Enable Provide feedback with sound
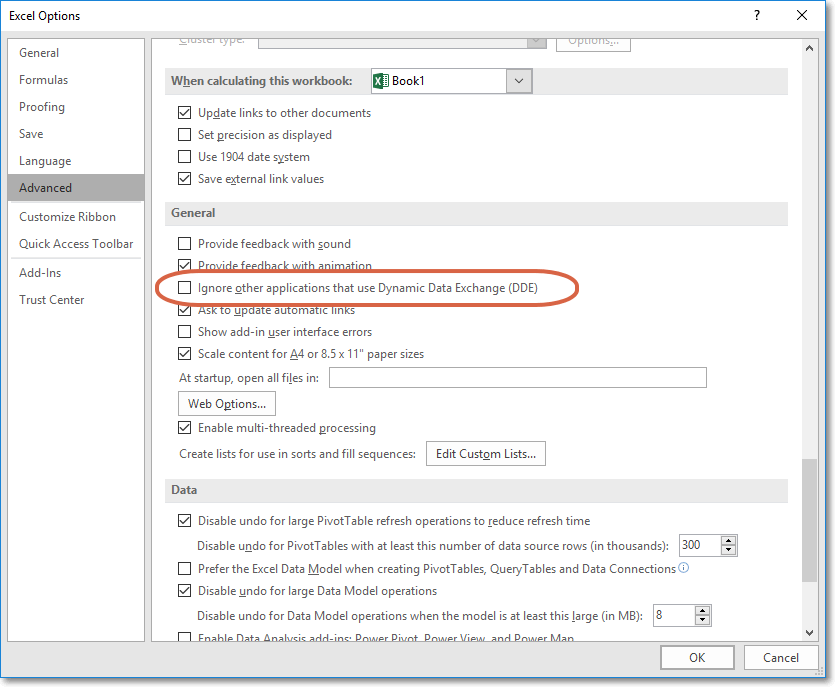This screenshot has height=687, width=835. [x=185, y=243]
